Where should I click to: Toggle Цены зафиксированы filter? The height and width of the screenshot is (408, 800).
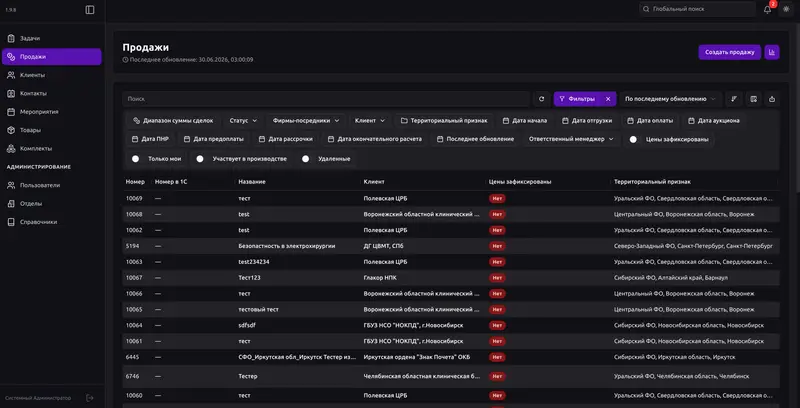tap(633, 139)
